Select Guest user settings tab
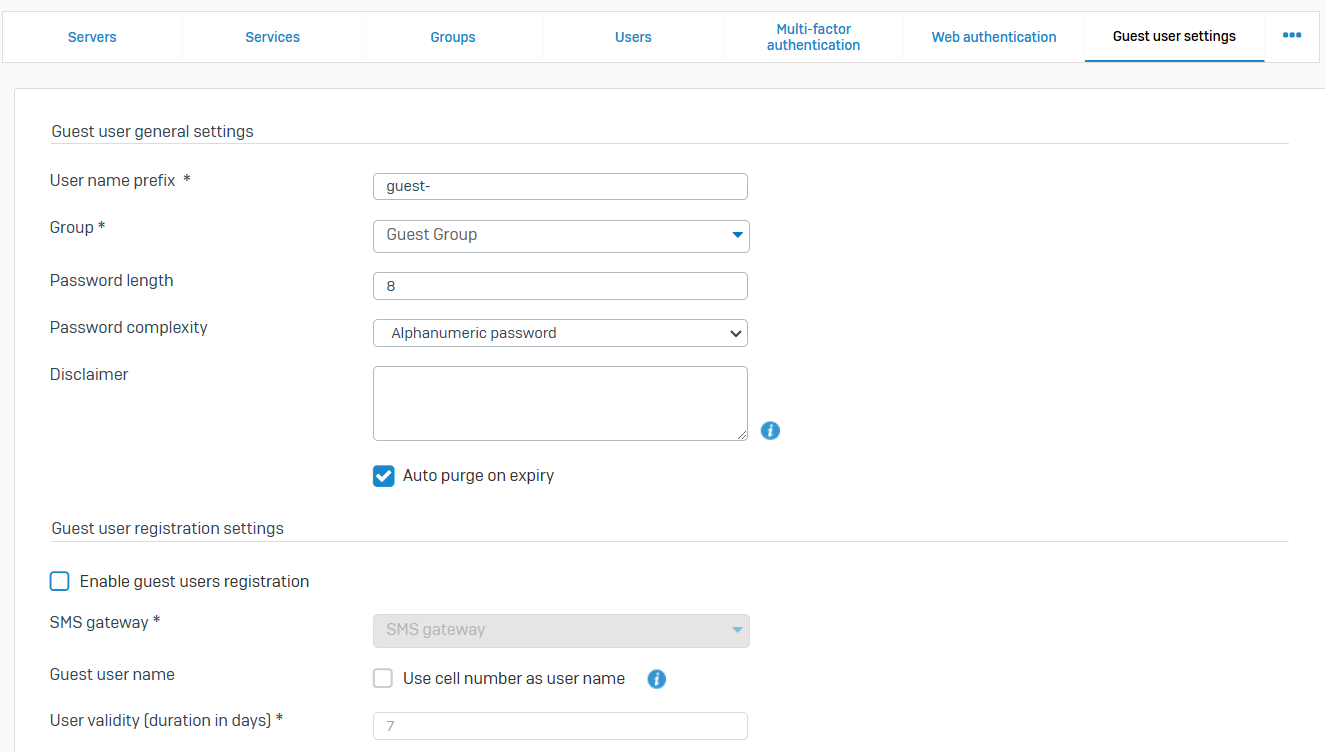The height and width of the screenshot is (752, 1325). (x=1174, y=37)
